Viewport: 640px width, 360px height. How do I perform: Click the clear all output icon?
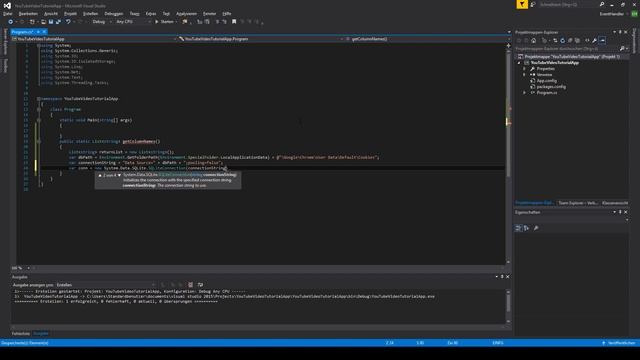point(190,285)
